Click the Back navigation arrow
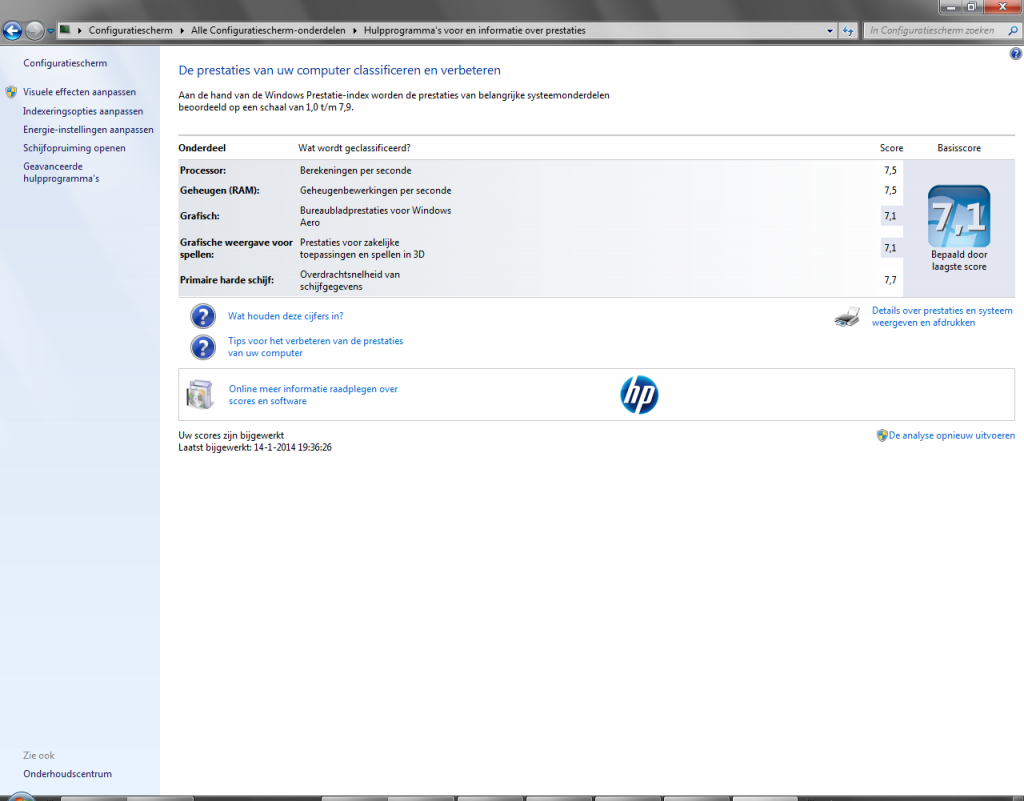 pos(12,30)
